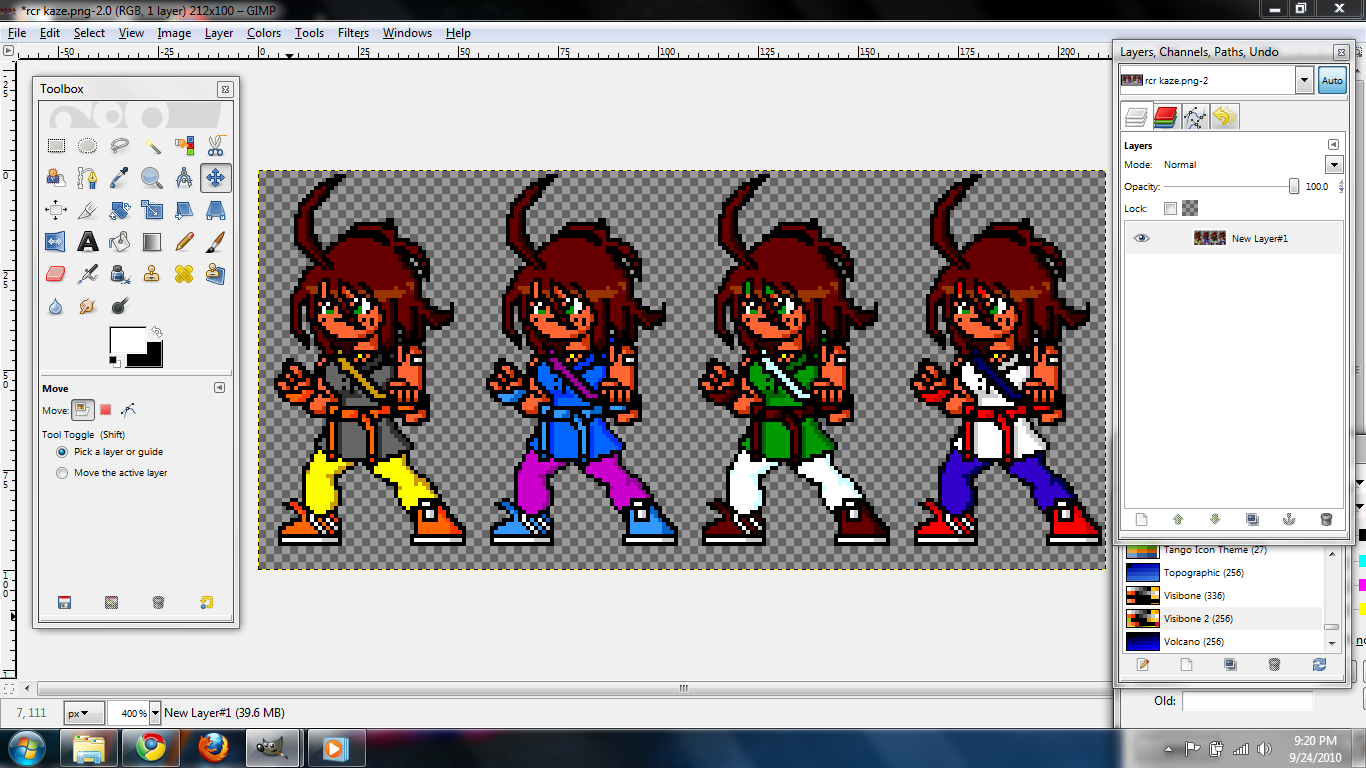Select the Fuzzy Select magic wand tool
This screenshot has height=768, width=1366.
coord(152,146)
